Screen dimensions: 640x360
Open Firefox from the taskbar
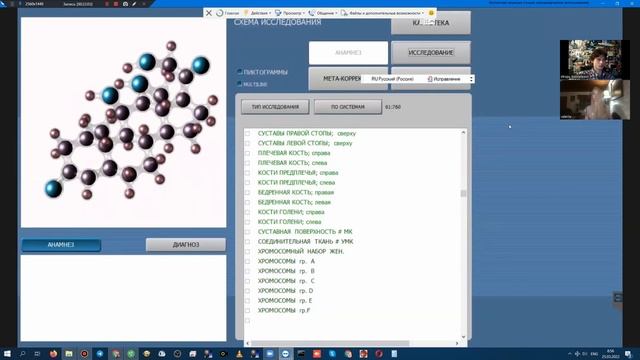coord(53,354)
